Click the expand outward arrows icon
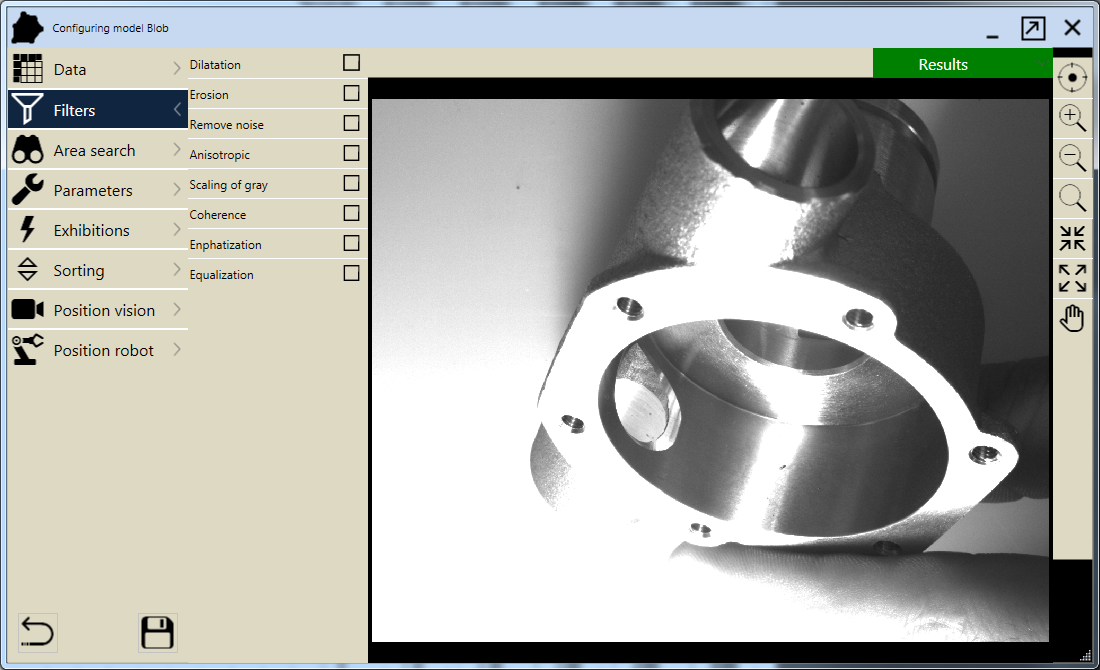 point(1072,278)
